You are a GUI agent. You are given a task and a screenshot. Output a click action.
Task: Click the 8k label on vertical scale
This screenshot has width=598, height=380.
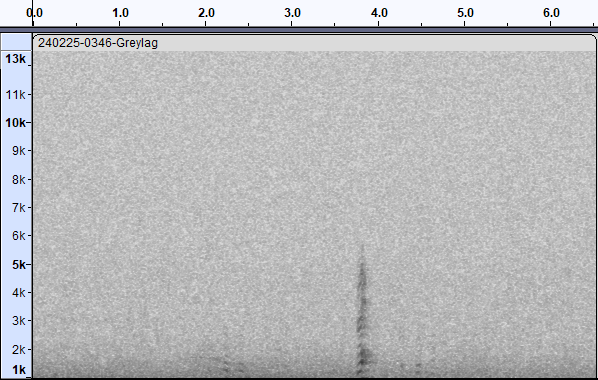click(x=18, y=179)
